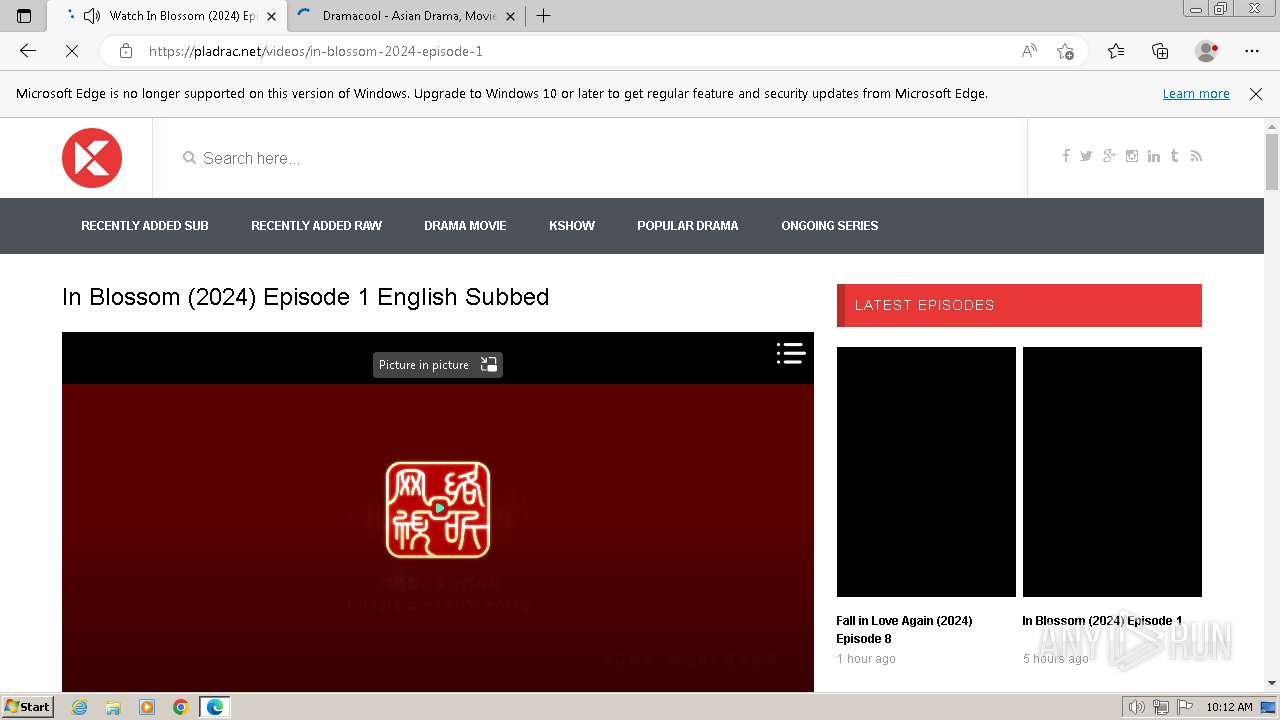Click the scrollbar down arrow

point(1272,683)
